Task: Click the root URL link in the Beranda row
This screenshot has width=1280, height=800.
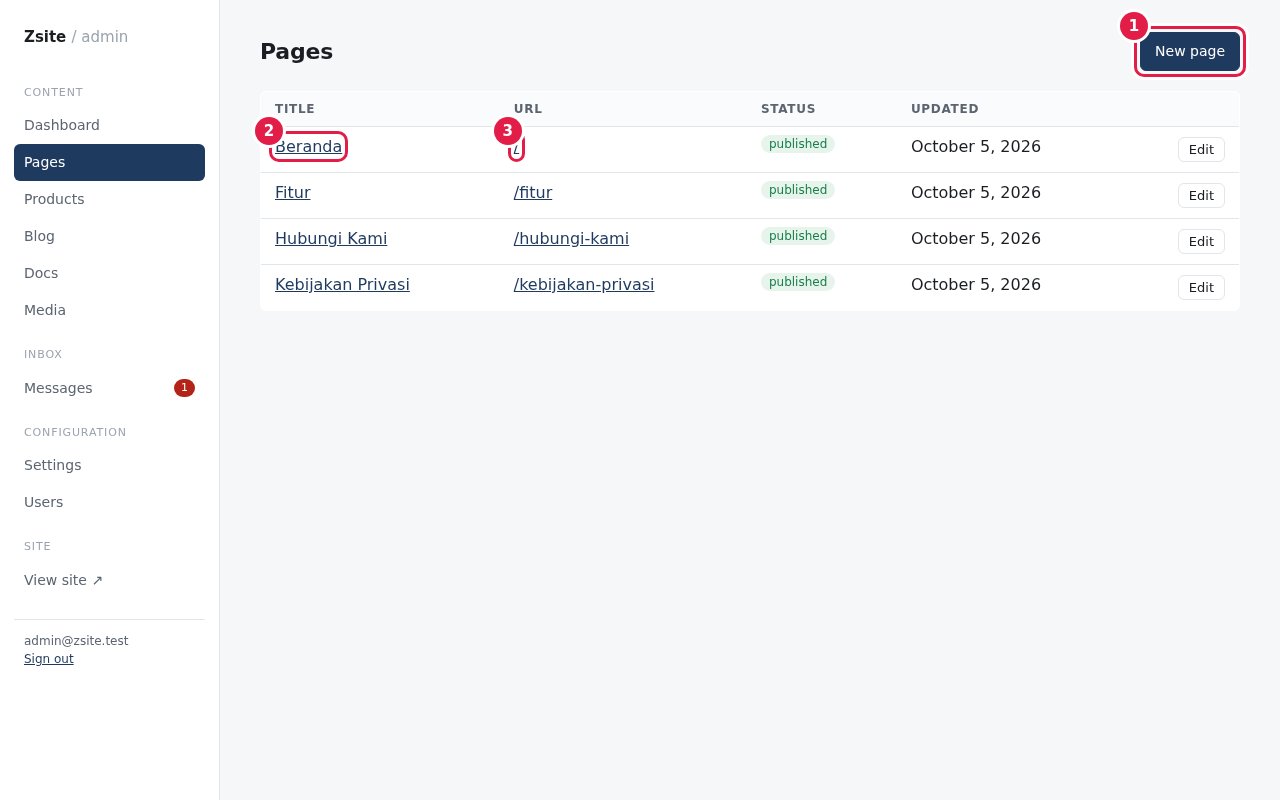Action: point(517,147)
